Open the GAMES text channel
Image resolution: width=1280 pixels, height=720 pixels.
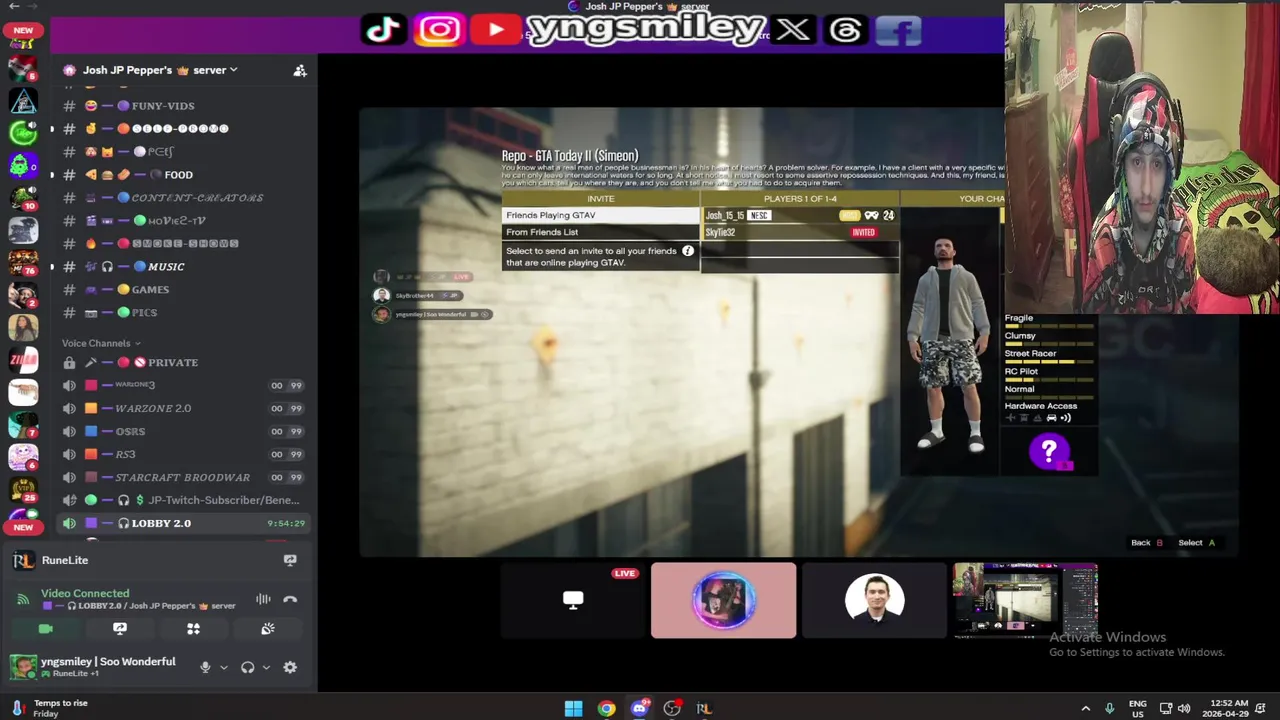click(150, 290)
